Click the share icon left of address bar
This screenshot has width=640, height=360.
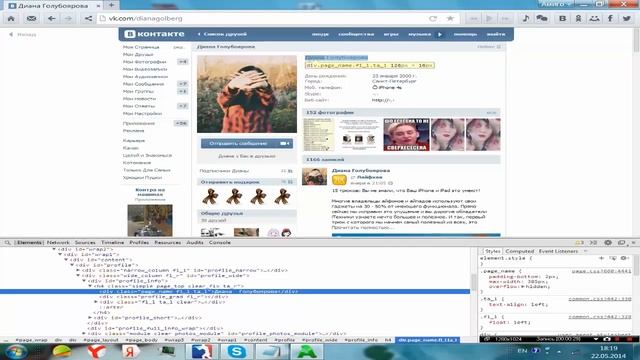click(88, 18)
